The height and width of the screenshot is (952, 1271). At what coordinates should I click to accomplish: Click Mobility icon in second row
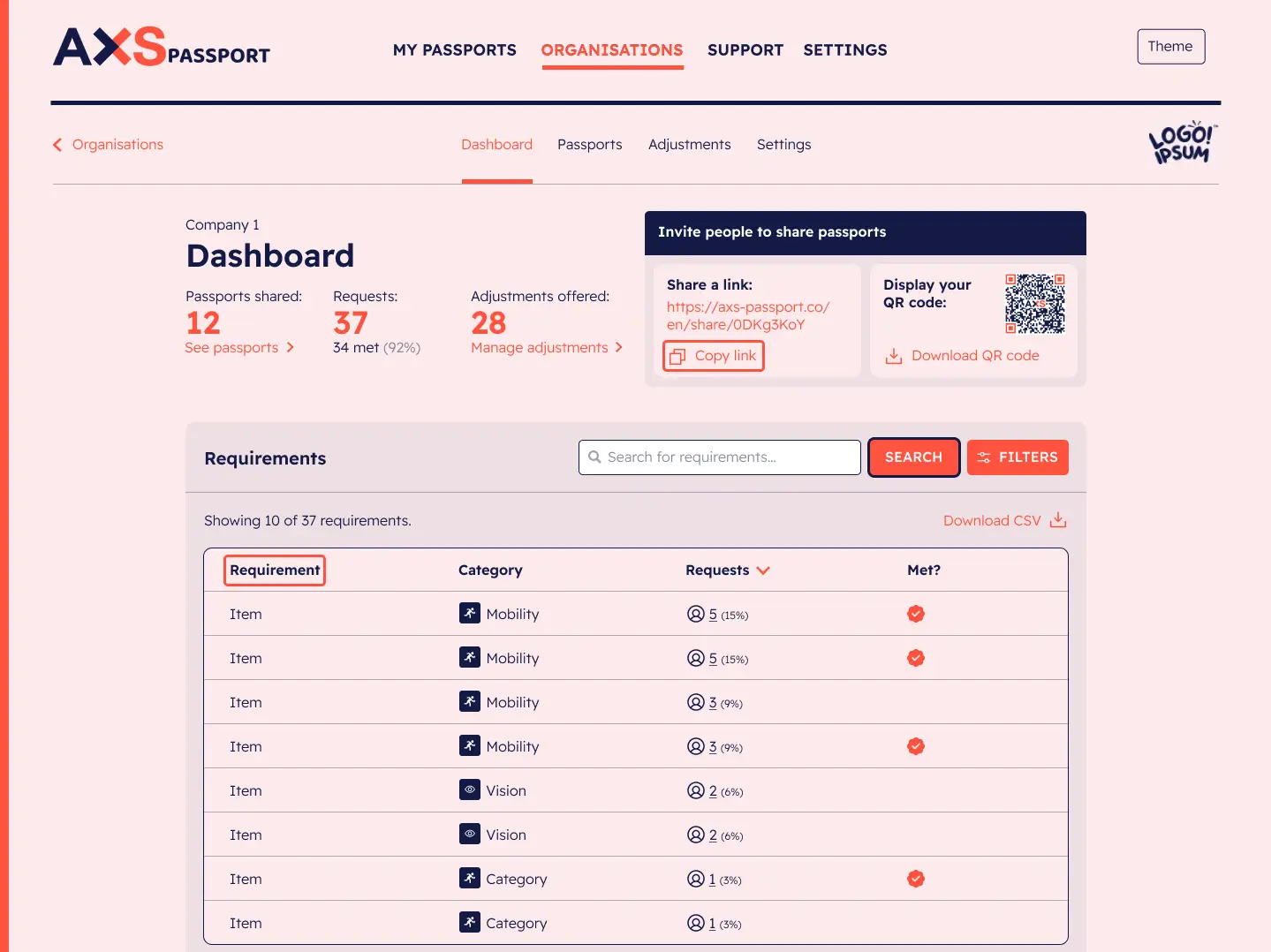coord(470,657)
